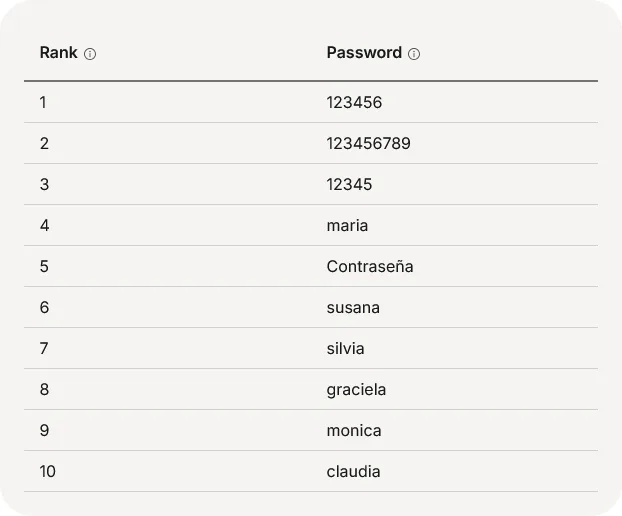This screenshot has width=622, height=516.
Task: Click the monica password entry
Action: 353,430
